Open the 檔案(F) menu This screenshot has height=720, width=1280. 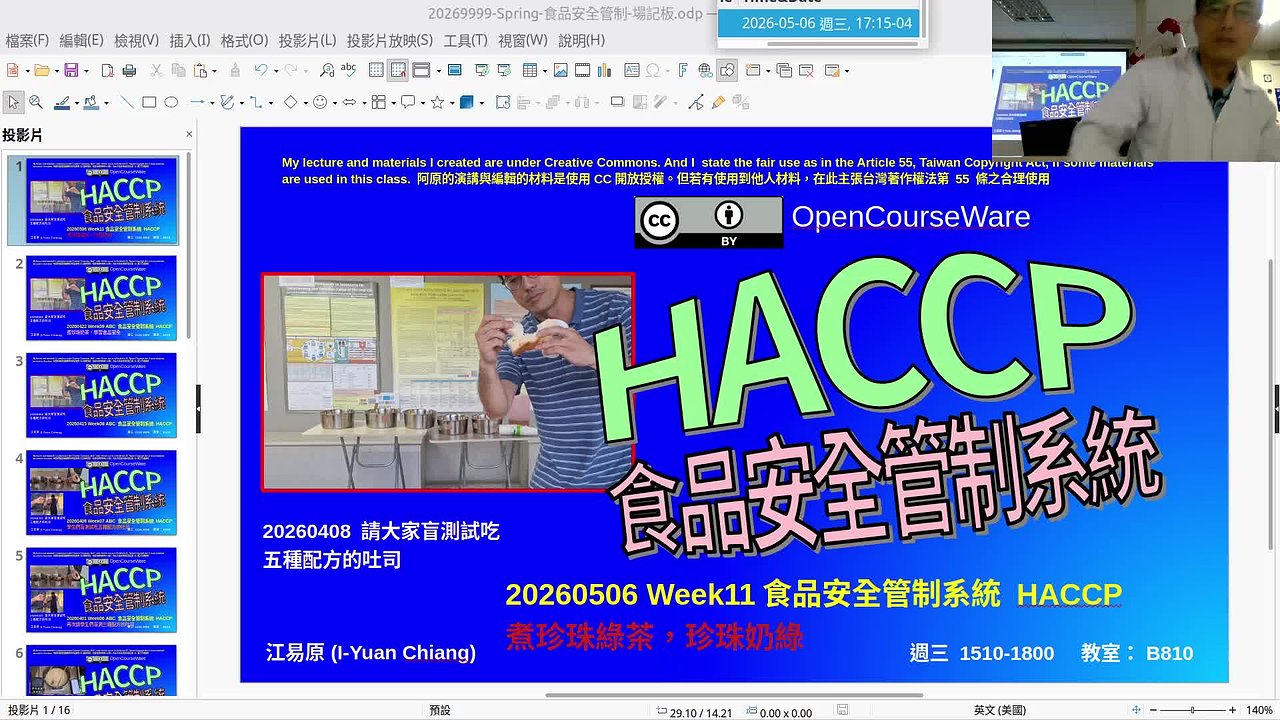[27, 40]
